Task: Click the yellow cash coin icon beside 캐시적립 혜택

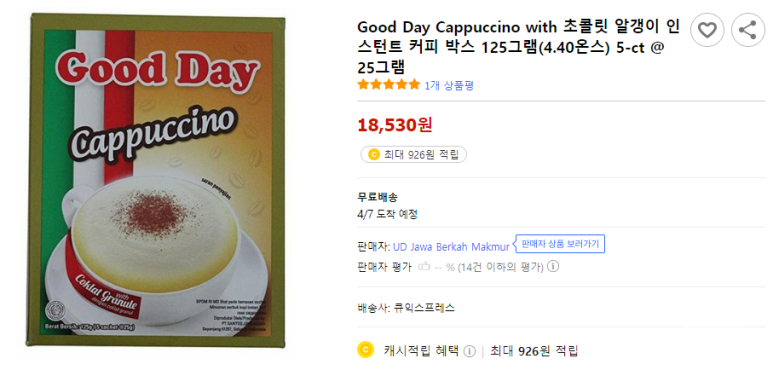Action: [365, 350]
